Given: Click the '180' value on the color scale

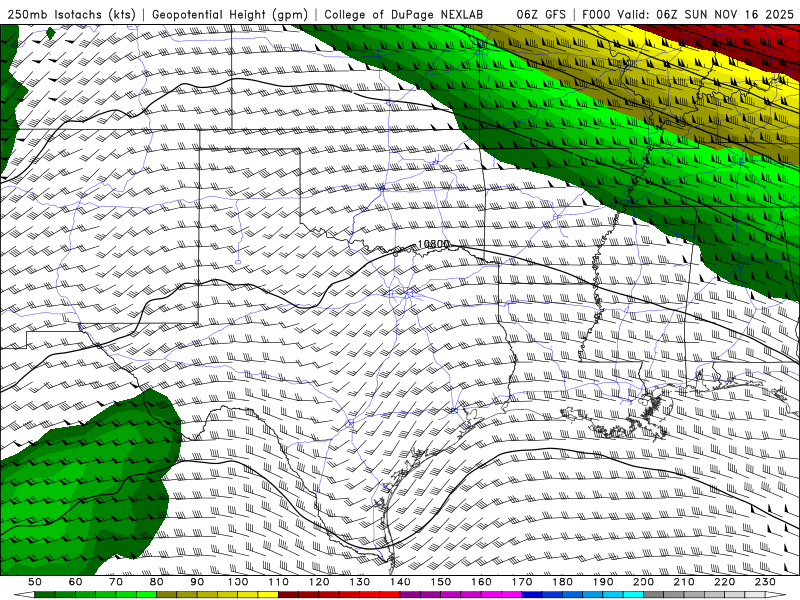Looking at the screenshot, I should 563,582.
